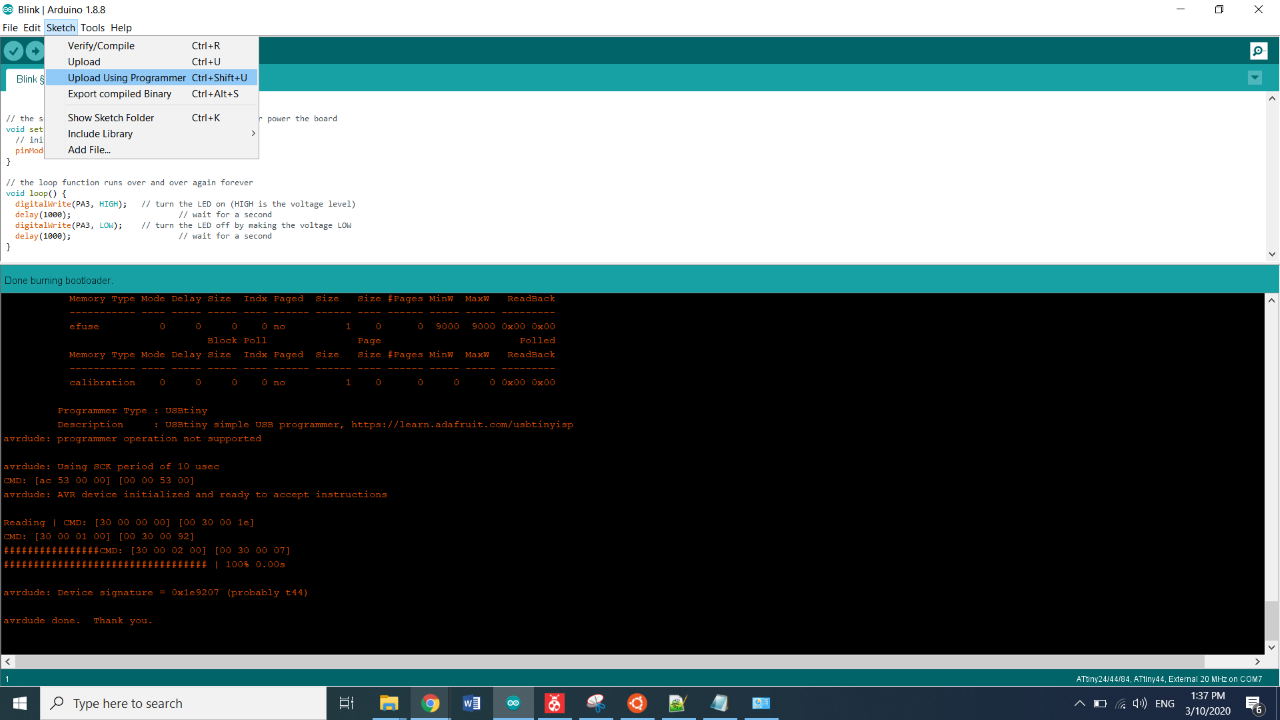
Task: Click the console horizontal scrollbar thumb
Action: pyautogui.click(x=609, y=661)
